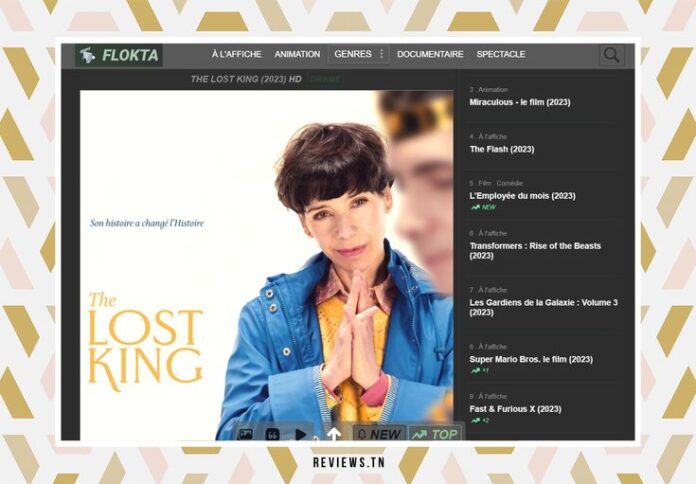Open the SPECTACLE section
This screenshot has height=484, width=696.
click(x=501, y=54)
